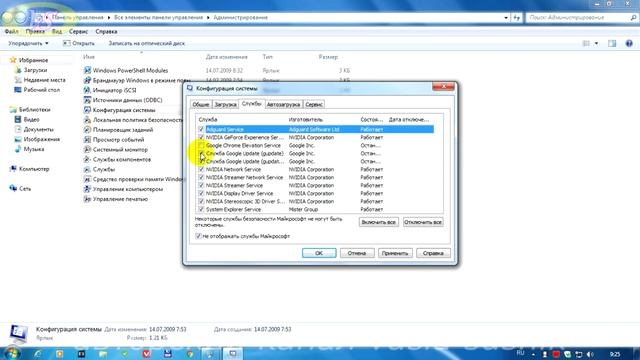Screen dimensions: 640x360
Task: Click Открыть in the Explorer toolbar
Action: point(79,43)
